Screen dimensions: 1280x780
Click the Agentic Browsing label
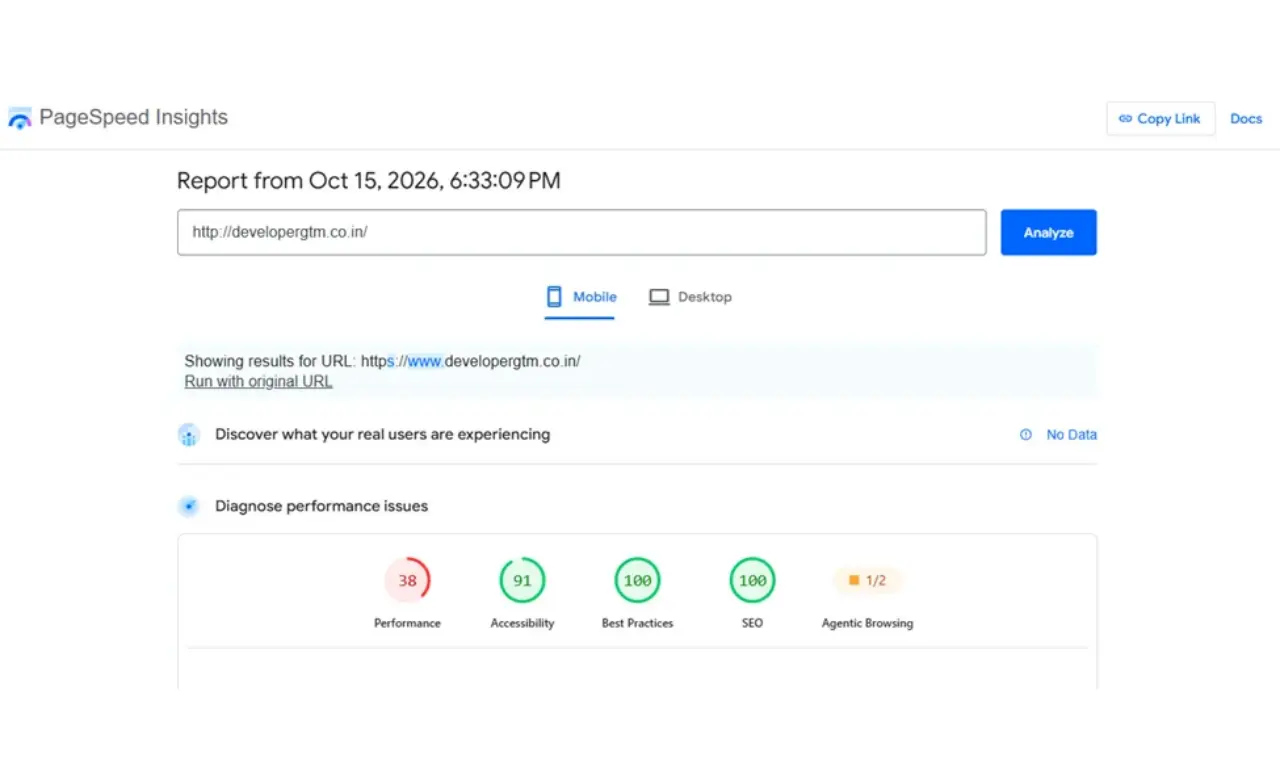[x=867, y=623]
